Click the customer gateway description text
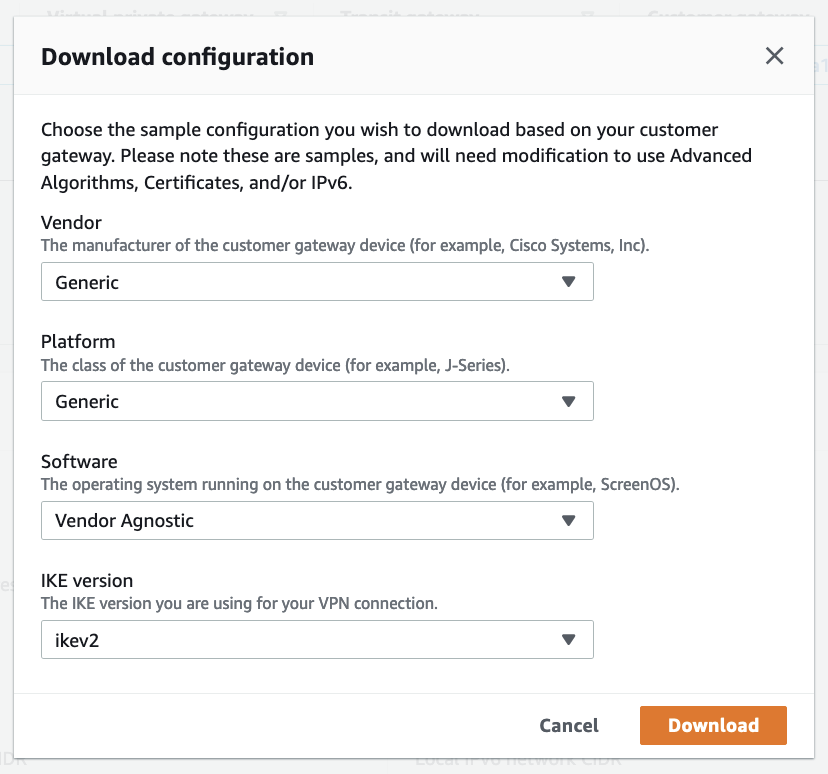The image size is (828, 774). point(345,245)
